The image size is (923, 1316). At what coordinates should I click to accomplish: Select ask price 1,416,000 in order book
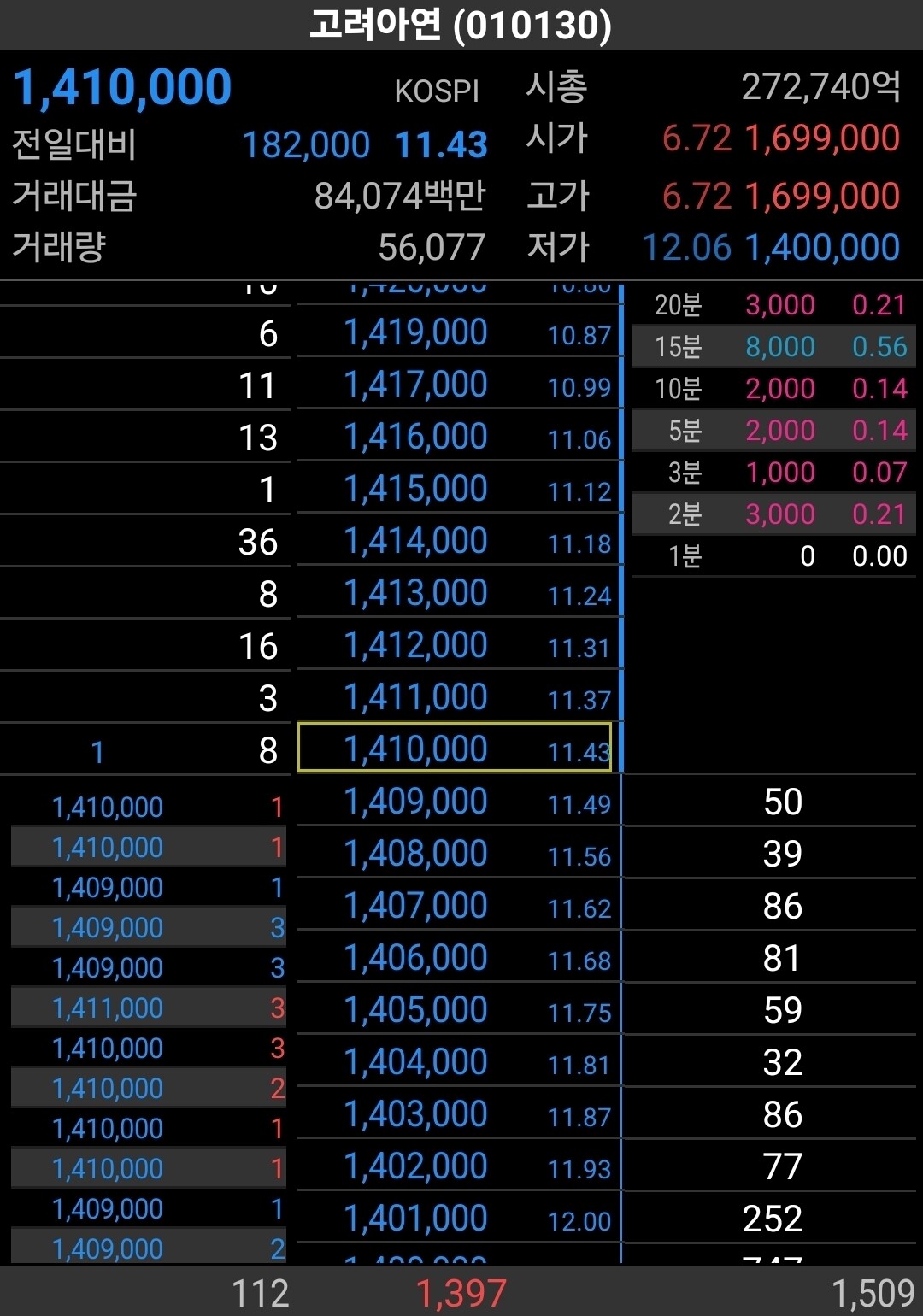pos(415,437)
